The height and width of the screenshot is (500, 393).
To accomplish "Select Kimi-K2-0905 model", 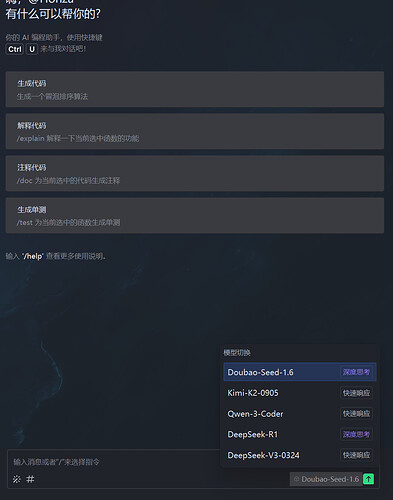I will pos(300,393).
